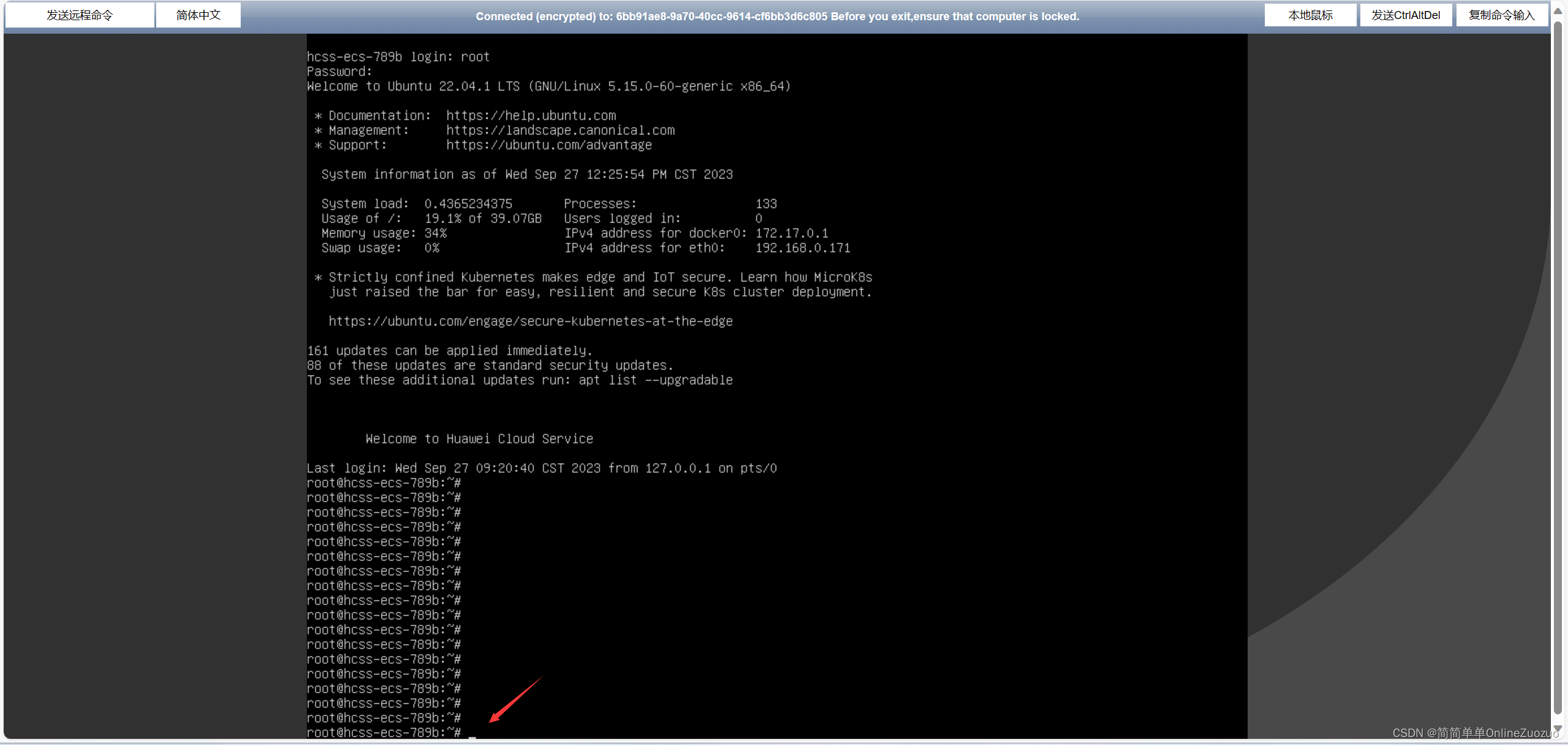
Task: Click the vertical scrollbar track
Action: (x=1558, y=367)
